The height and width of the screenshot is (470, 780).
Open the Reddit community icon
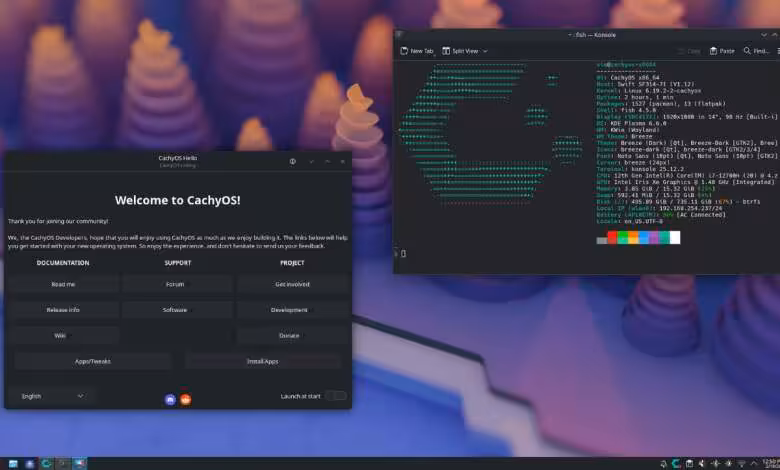pyautogui.click(x=186, y=399)
